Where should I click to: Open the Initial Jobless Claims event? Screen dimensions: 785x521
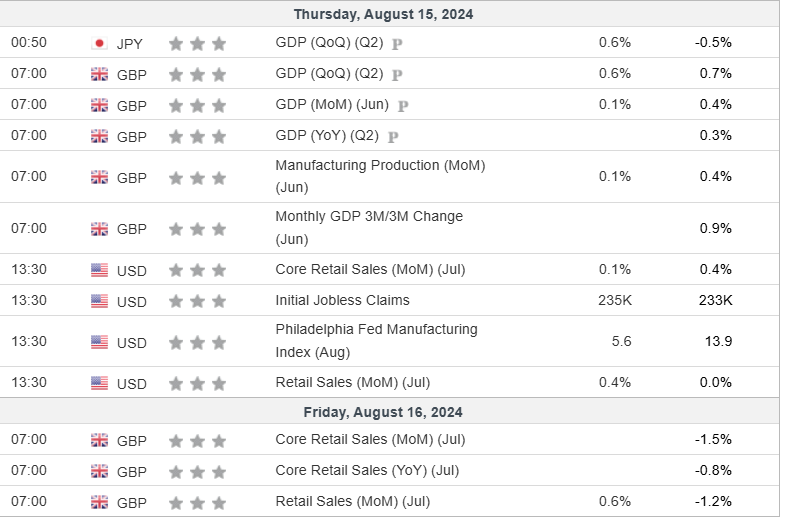pos(342,300)
